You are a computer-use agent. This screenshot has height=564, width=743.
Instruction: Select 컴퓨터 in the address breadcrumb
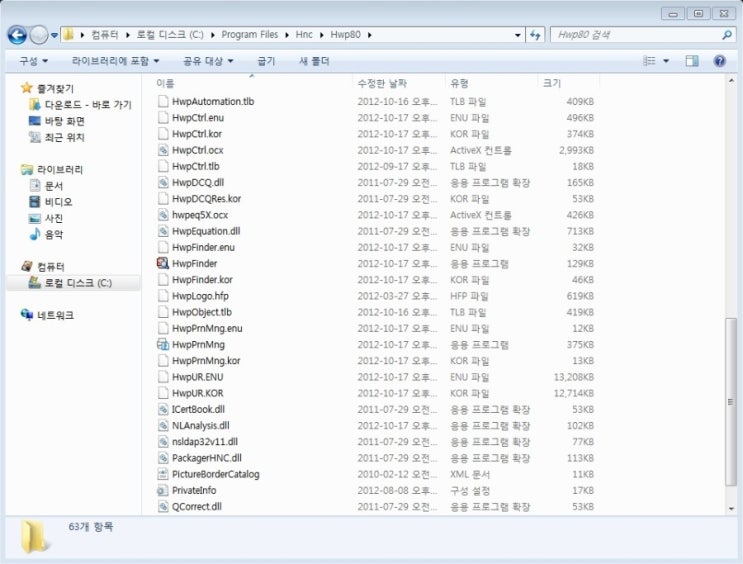click(104, 35)
